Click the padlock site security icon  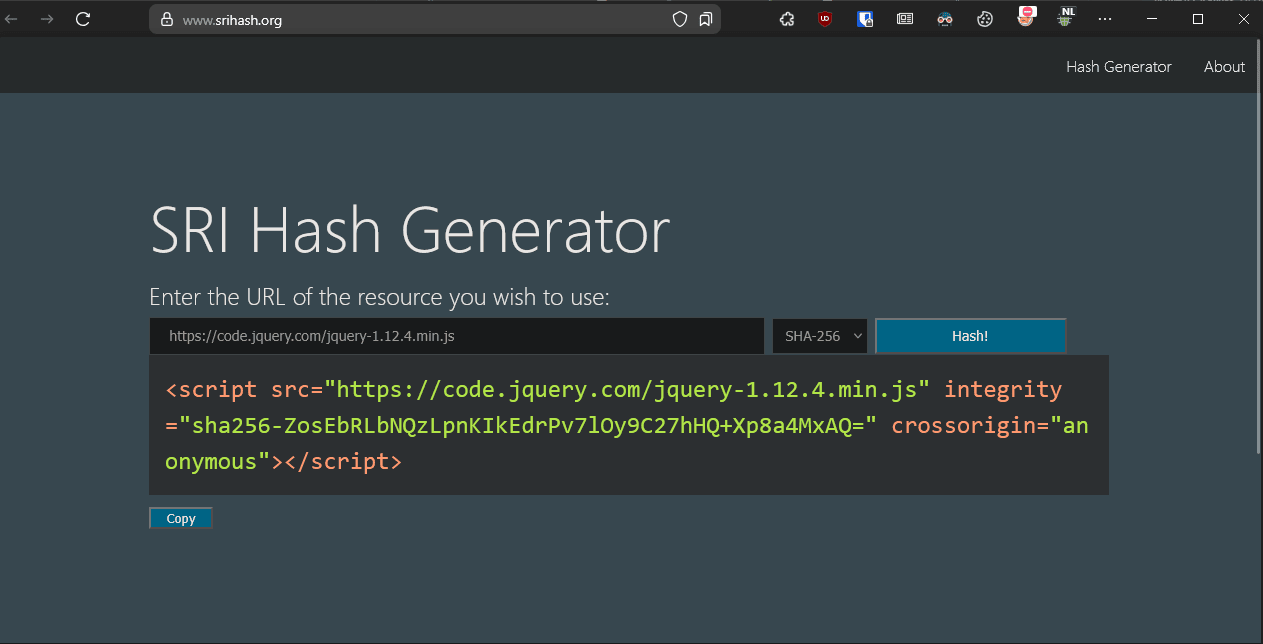[x=166, y=20]
